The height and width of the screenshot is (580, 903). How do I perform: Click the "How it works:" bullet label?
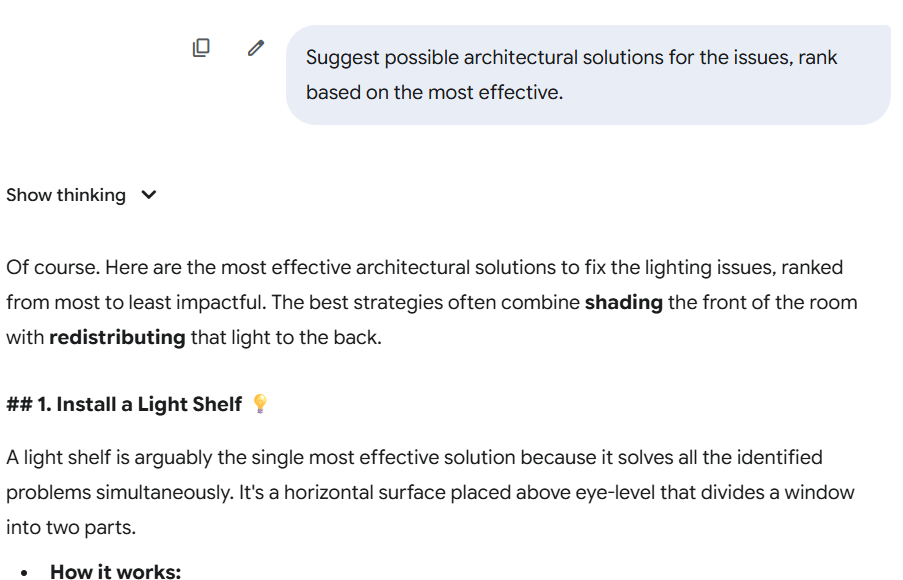(115, 572)
